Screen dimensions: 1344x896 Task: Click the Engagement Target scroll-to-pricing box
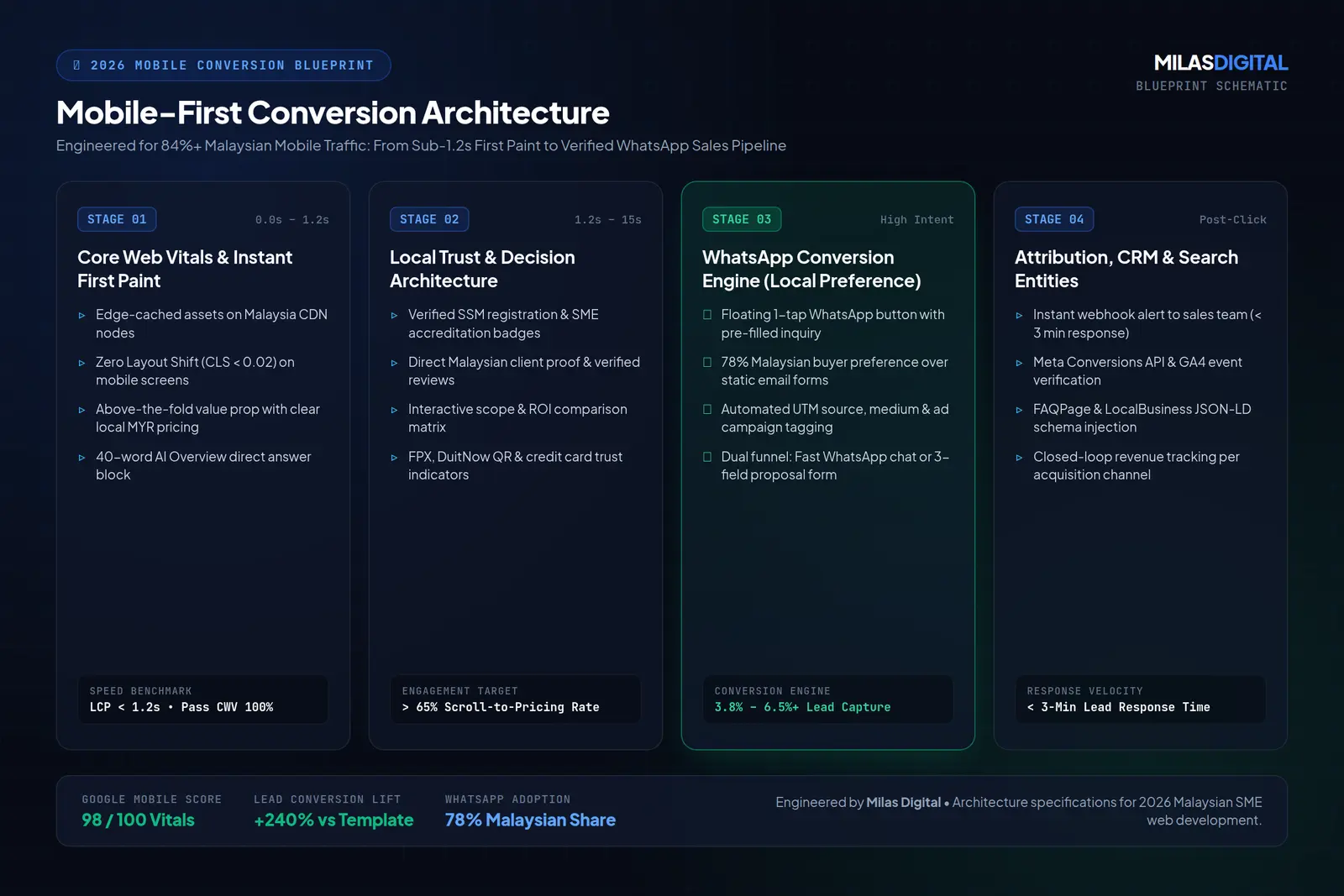point(515,700)
